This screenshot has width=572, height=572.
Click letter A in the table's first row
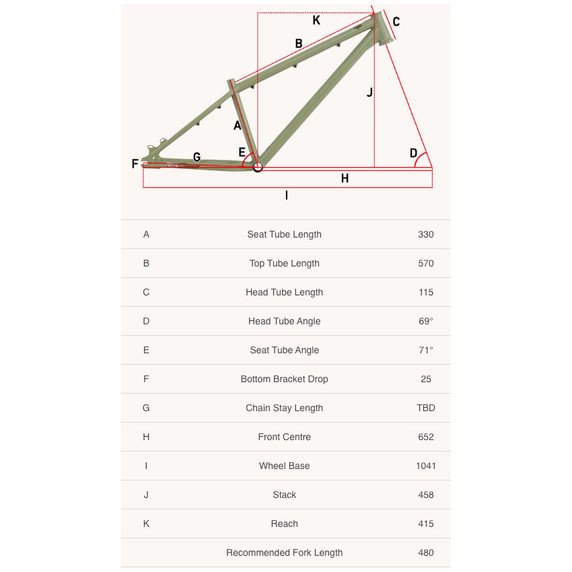point(146,235)
